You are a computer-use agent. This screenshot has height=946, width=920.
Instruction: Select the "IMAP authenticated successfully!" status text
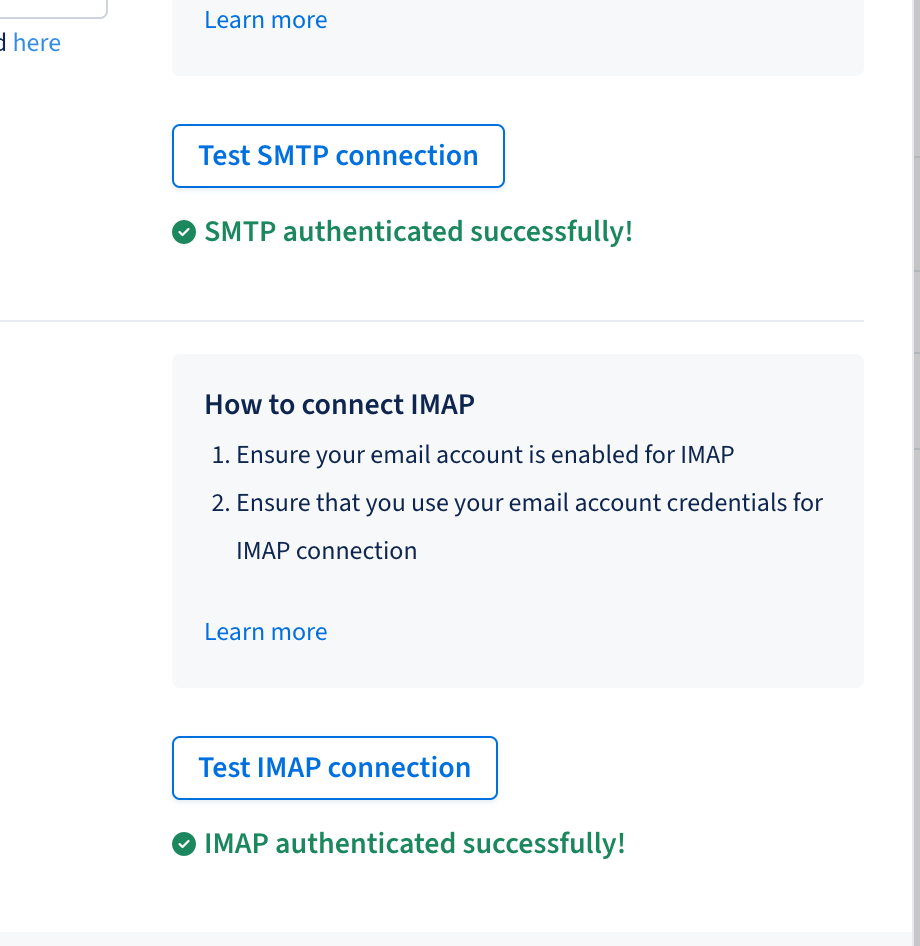coord(414,844)
